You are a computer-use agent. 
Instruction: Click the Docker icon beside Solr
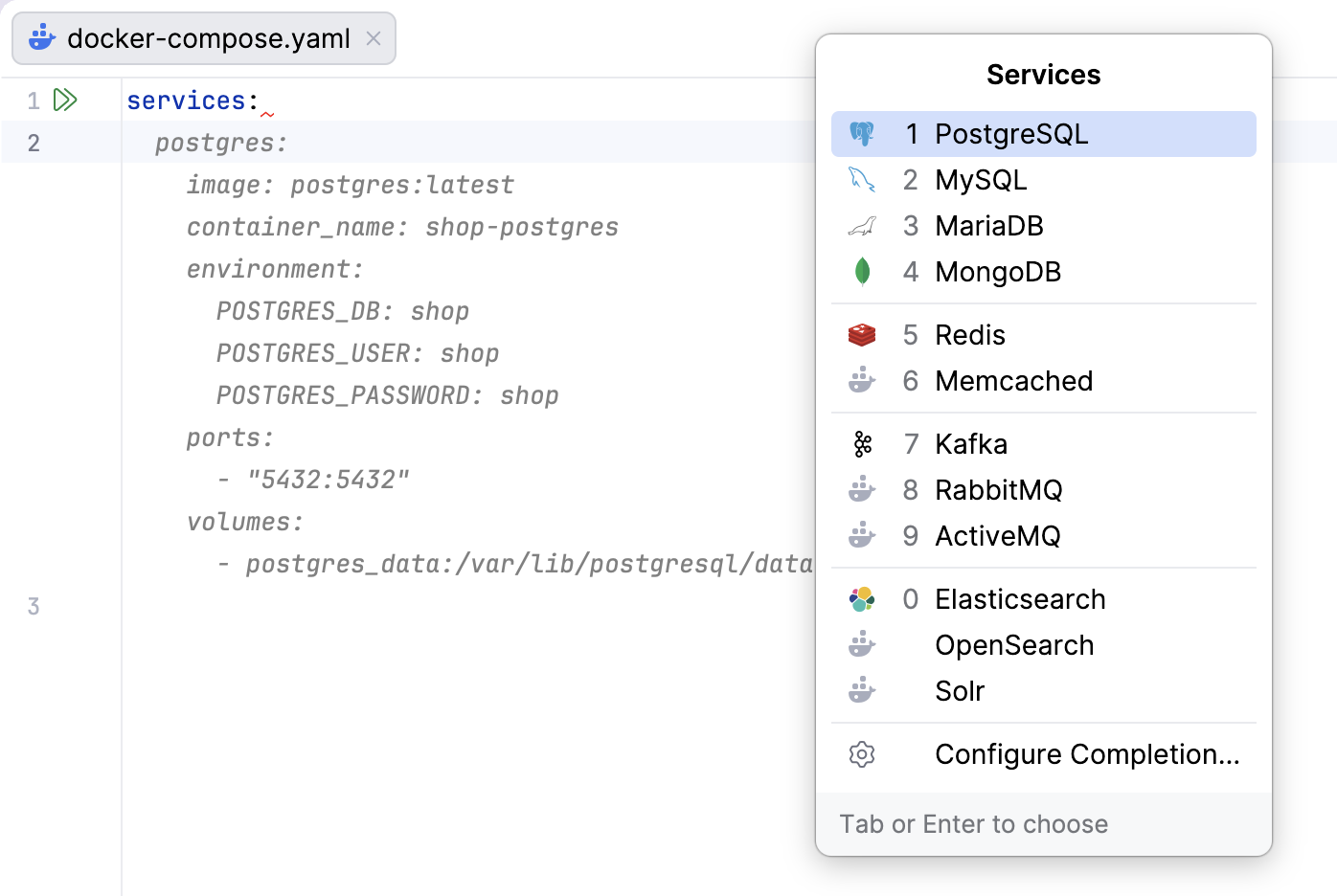tap(862, 691)
